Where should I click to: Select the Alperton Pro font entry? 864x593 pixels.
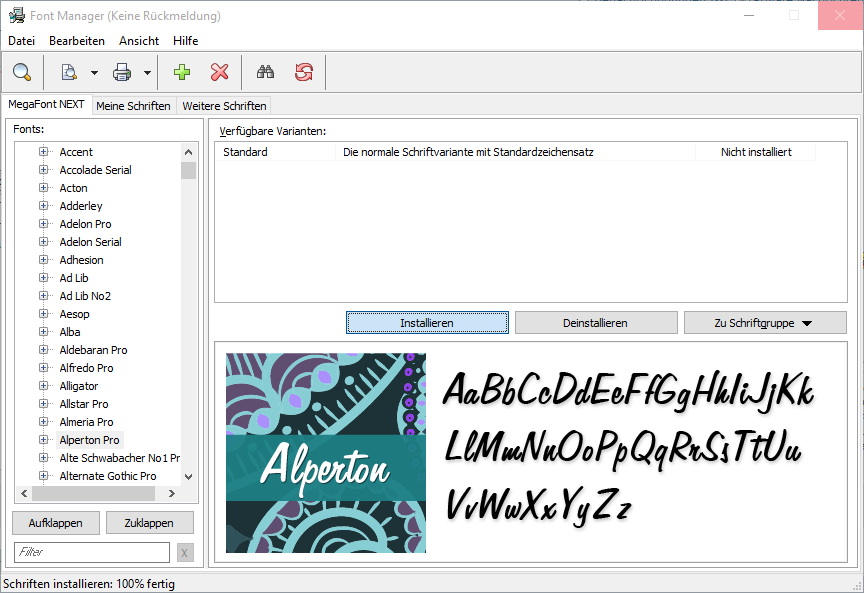(89, 440)
